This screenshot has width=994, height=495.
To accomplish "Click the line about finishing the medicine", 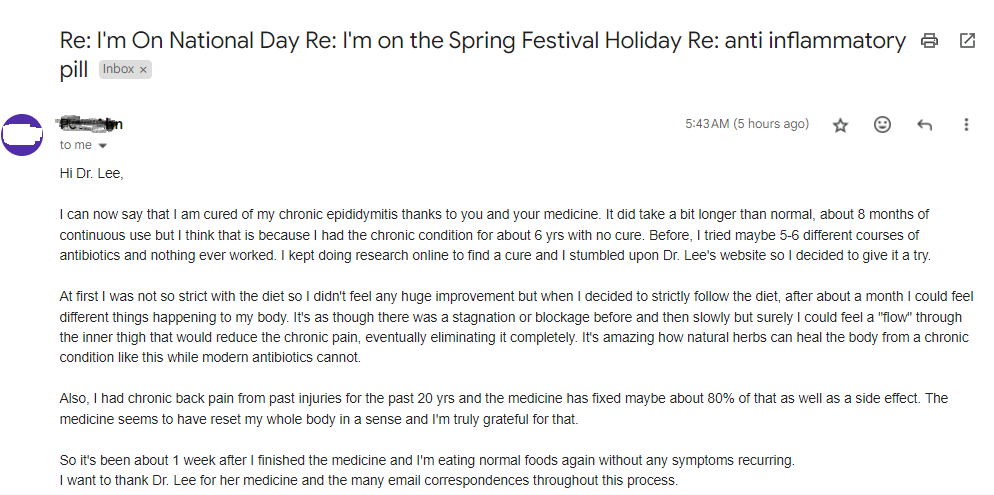I will 427,460.
